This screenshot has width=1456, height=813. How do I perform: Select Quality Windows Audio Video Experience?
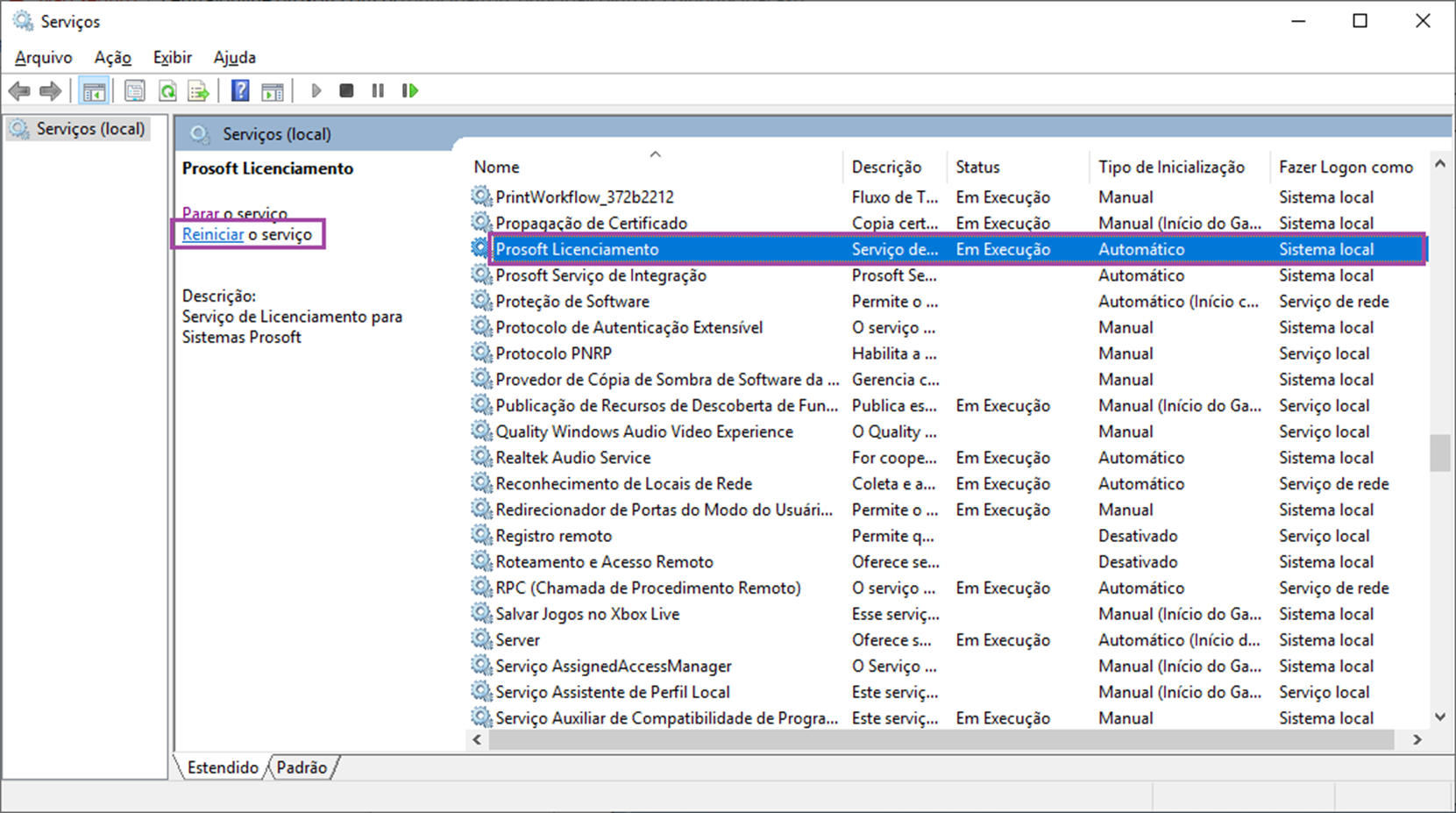[644, 431]
